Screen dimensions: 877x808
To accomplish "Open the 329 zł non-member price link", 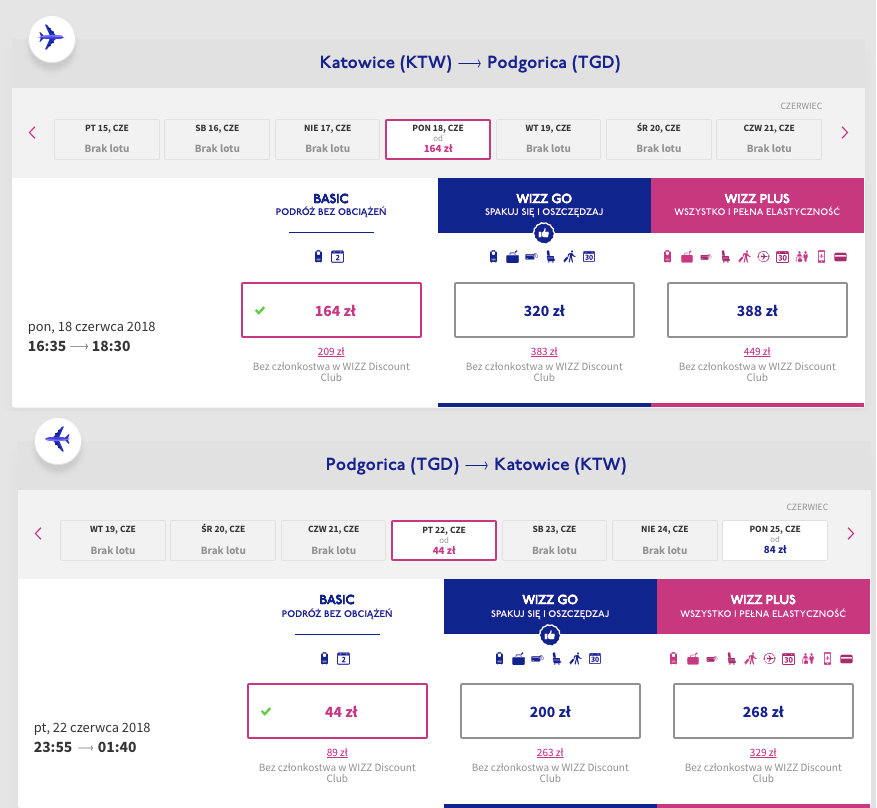I will tap(763, 753).
